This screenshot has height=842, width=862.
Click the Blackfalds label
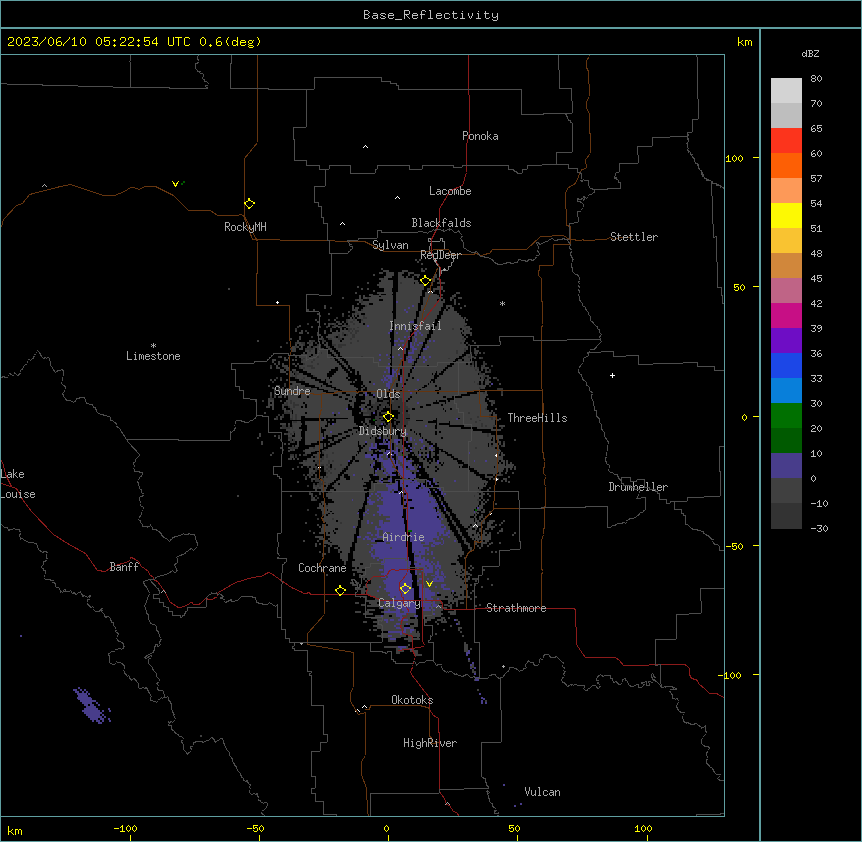441,223
